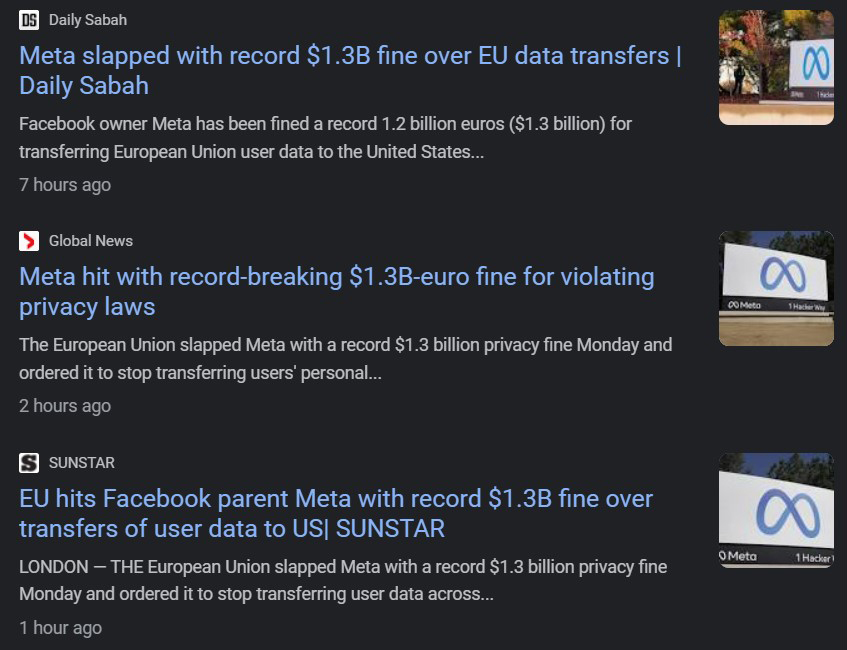Click the snippet starting 'Facebook owner Meta has been fined'

[x=325, y=138]
